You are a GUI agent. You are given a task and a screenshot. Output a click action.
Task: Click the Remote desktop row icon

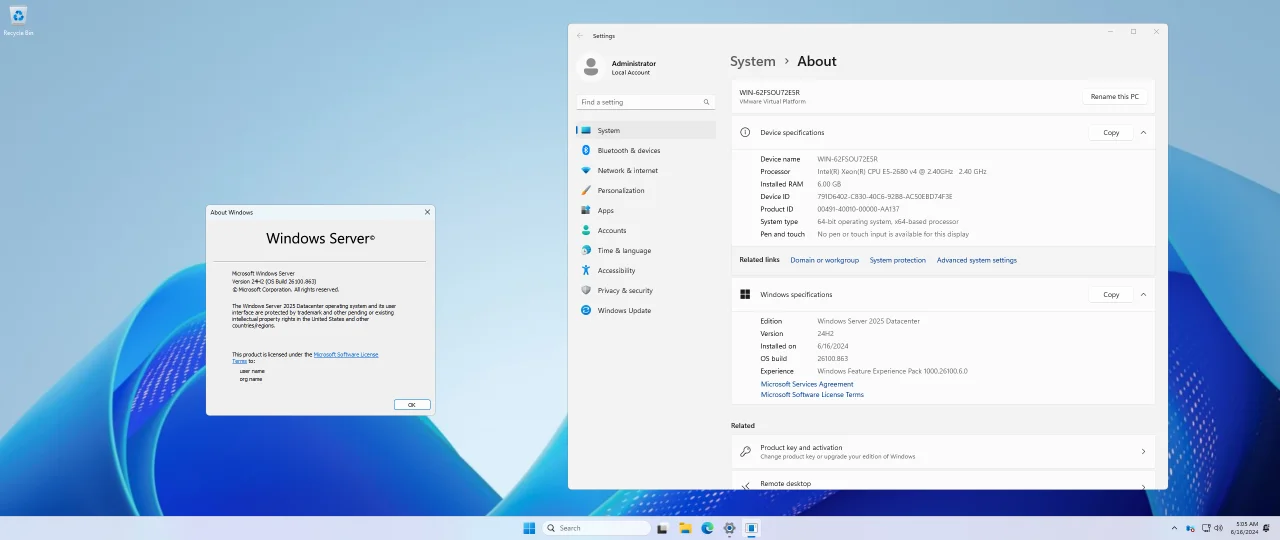click(745, 485)
